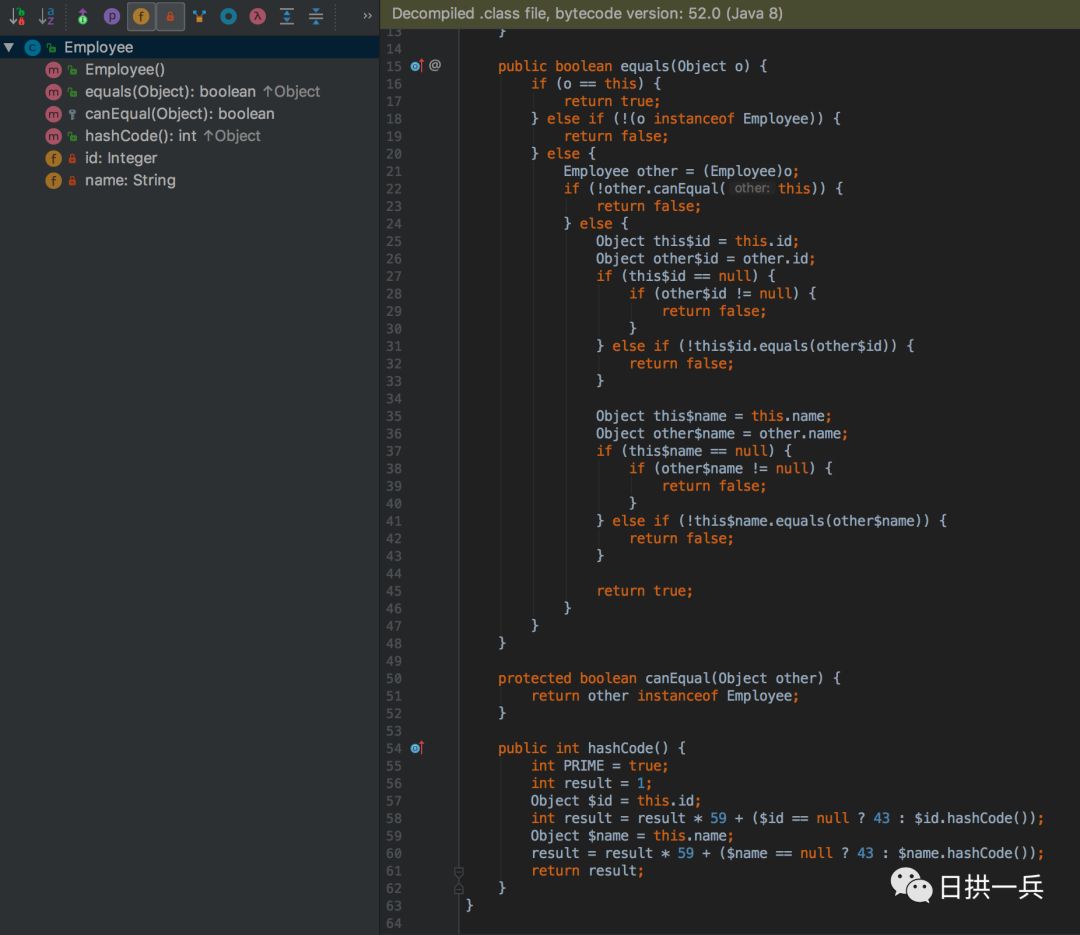Click the @ gutter icon at line 15
Viewport: 1080px width, 935px height.
point(435,65)
